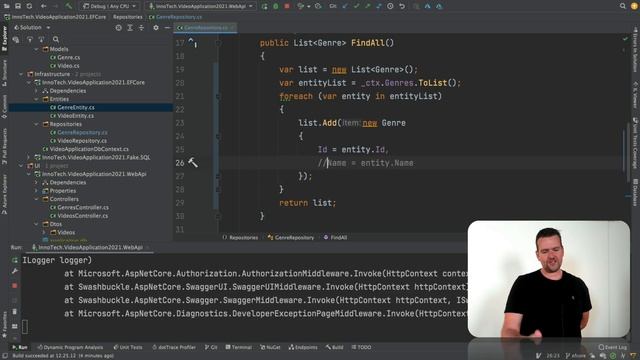Open GenreEntity.cs in the solution tree
Viewport: 640px width, 360px height.
76,107
